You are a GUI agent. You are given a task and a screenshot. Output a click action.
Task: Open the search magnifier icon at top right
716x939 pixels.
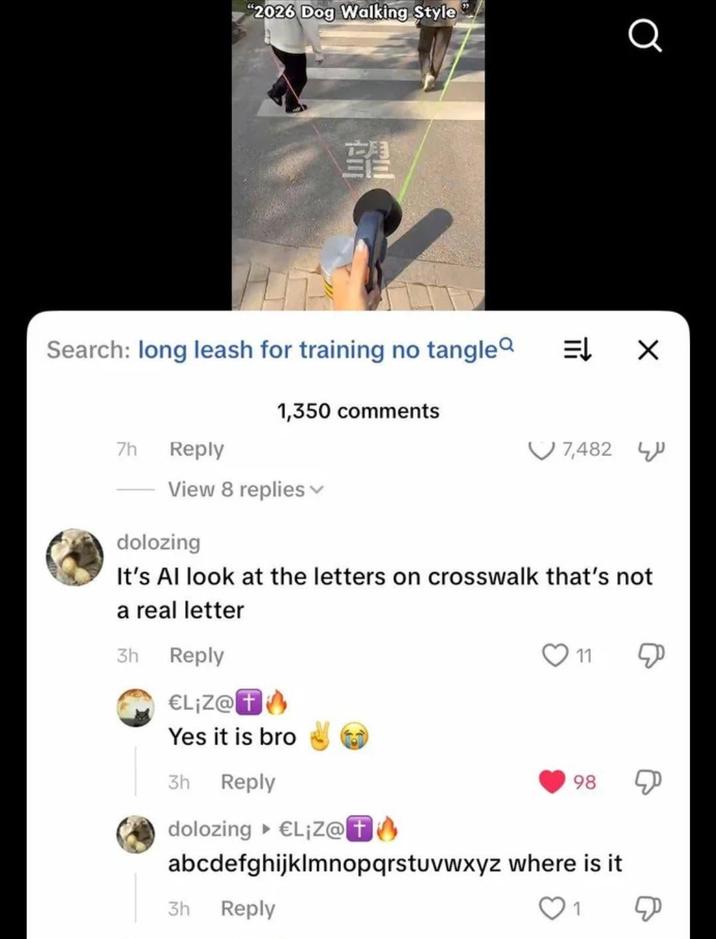pos(645,38)
